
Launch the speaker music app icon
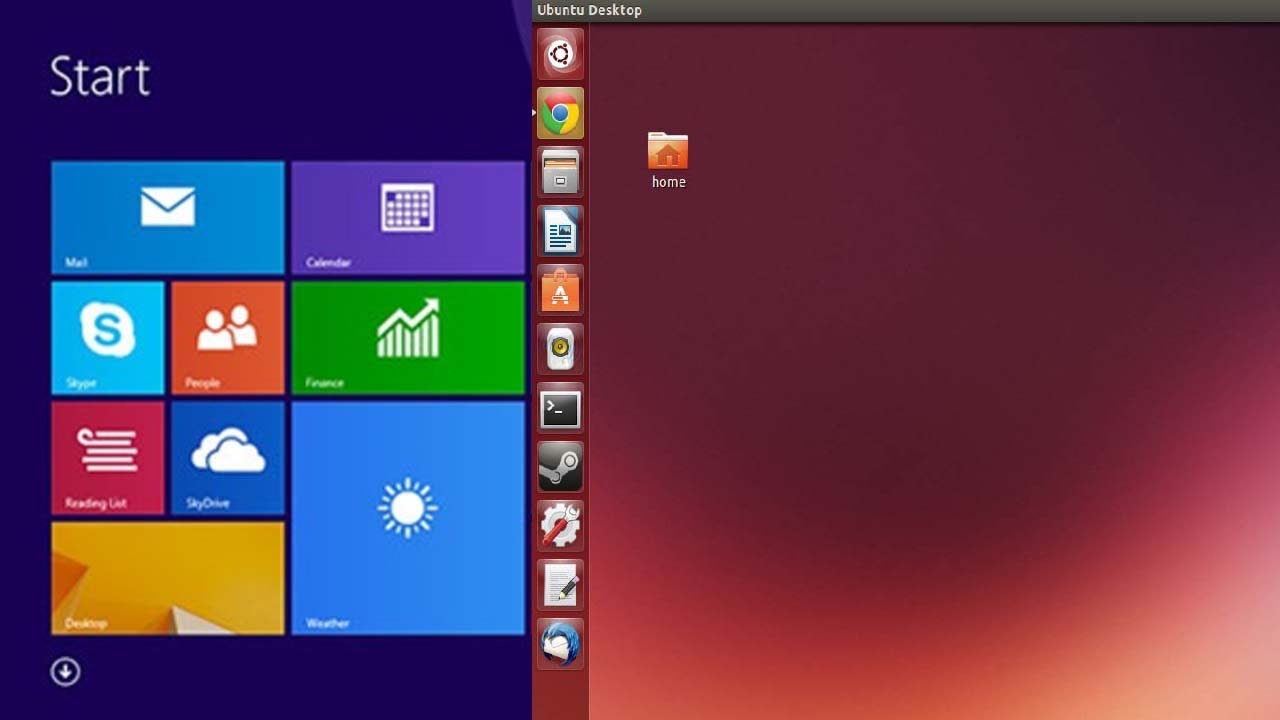pos(560,349)
